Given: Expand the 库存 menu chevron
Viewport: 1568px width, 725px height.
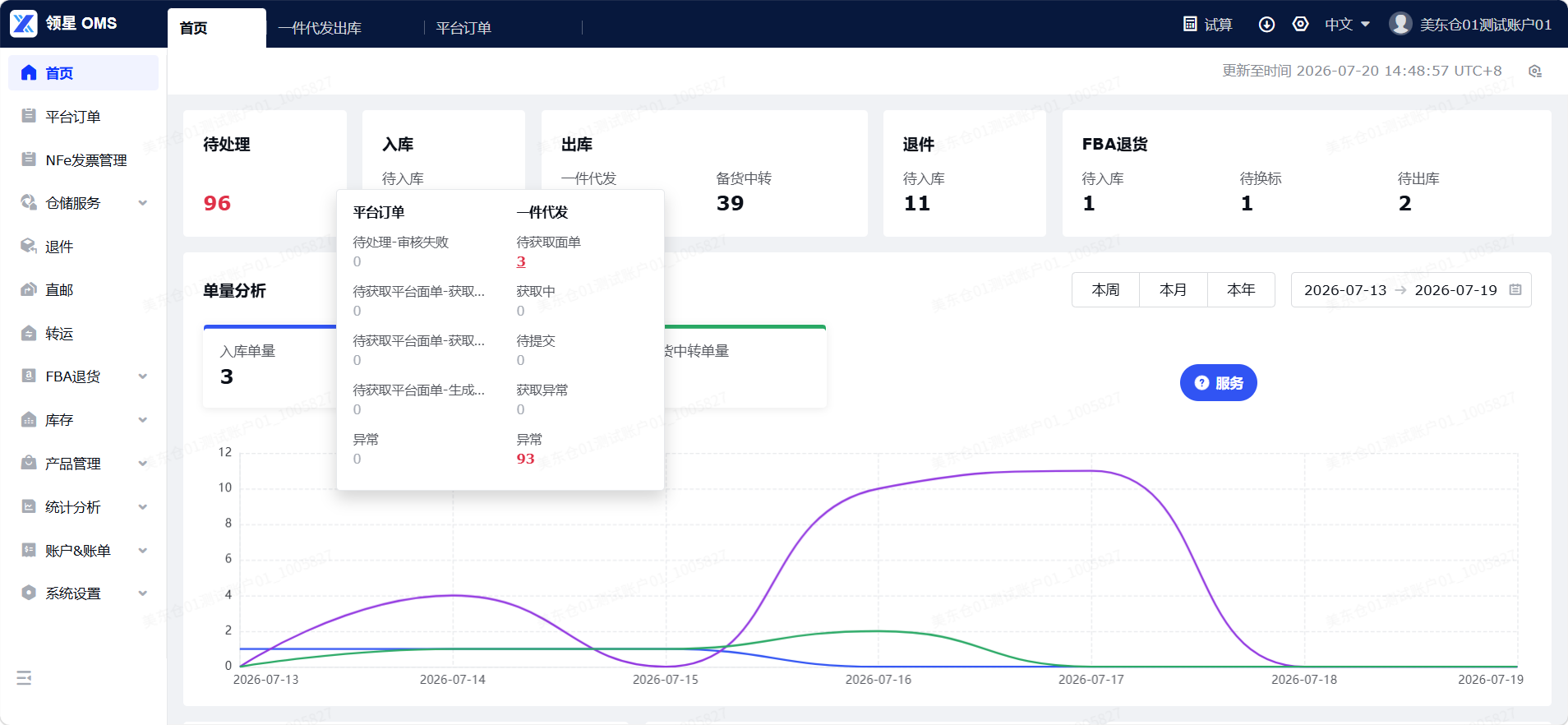Looking at the screenshot, I should [x=143, y=420].
